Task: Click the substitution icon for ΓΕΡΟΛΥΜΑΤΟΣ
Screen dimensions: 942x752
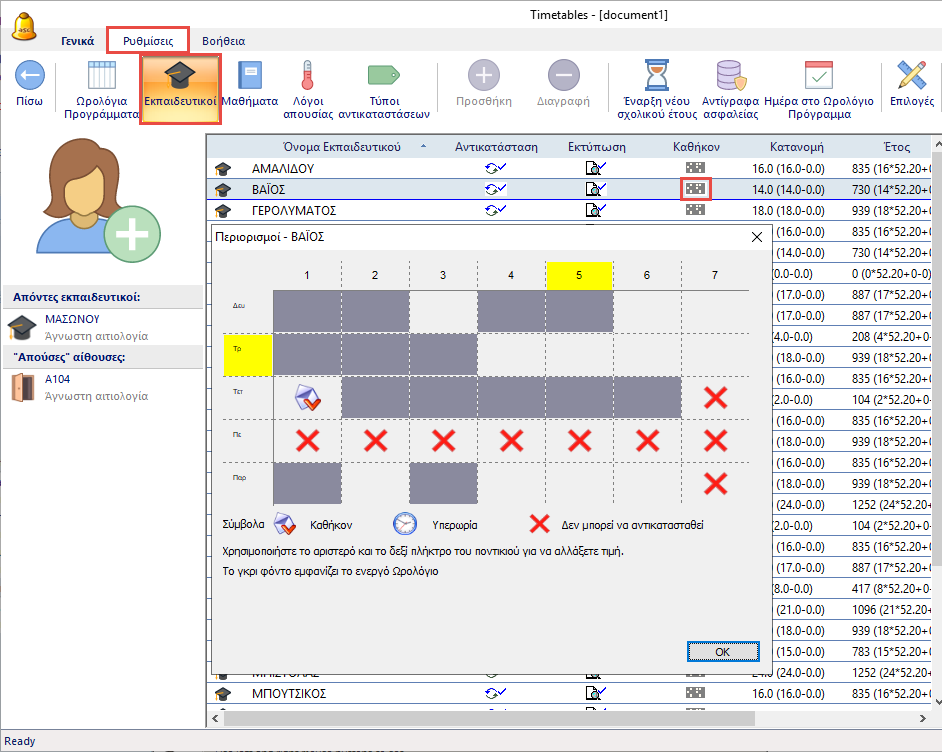Action: tap(496, 210)
